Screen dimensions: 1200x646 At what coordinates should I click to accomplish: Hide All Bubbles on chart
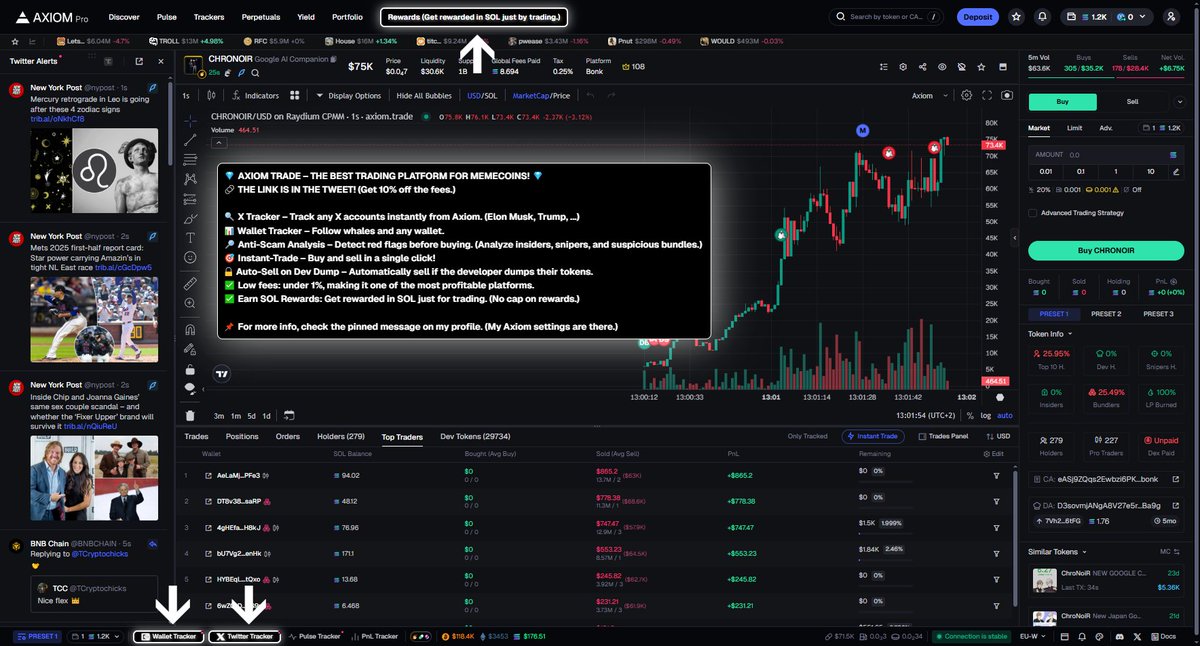pos(424,96)
